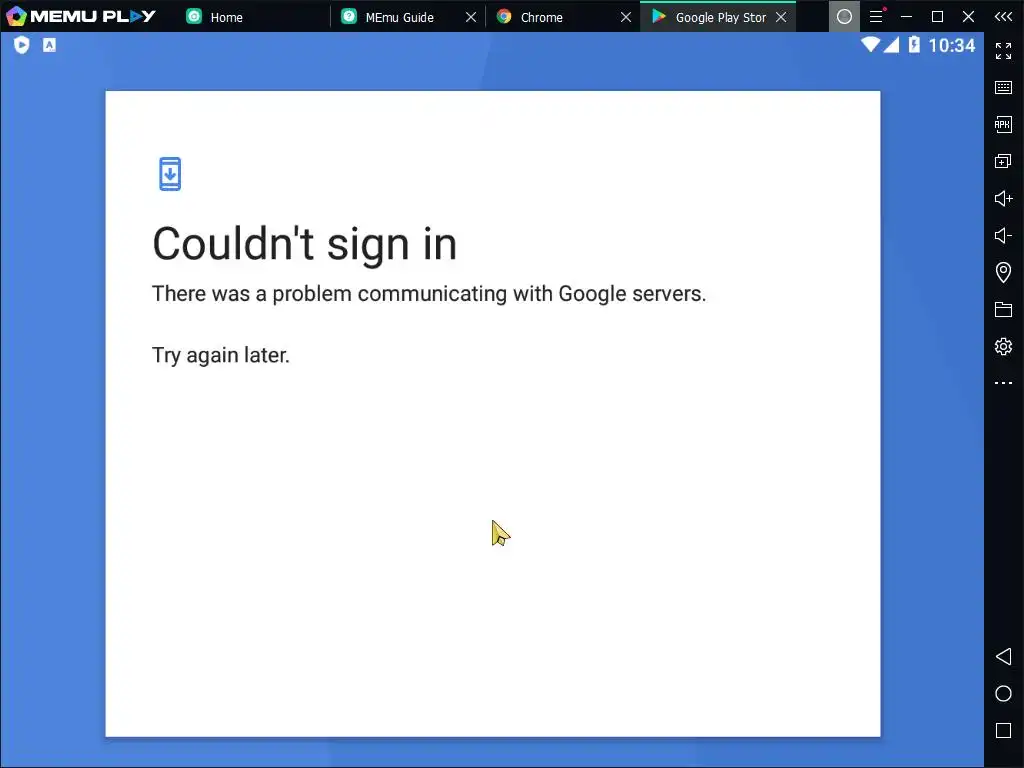Tap the Android home button
Image resolution: width=1024 pixels, height=768 pixels.
1003,694
